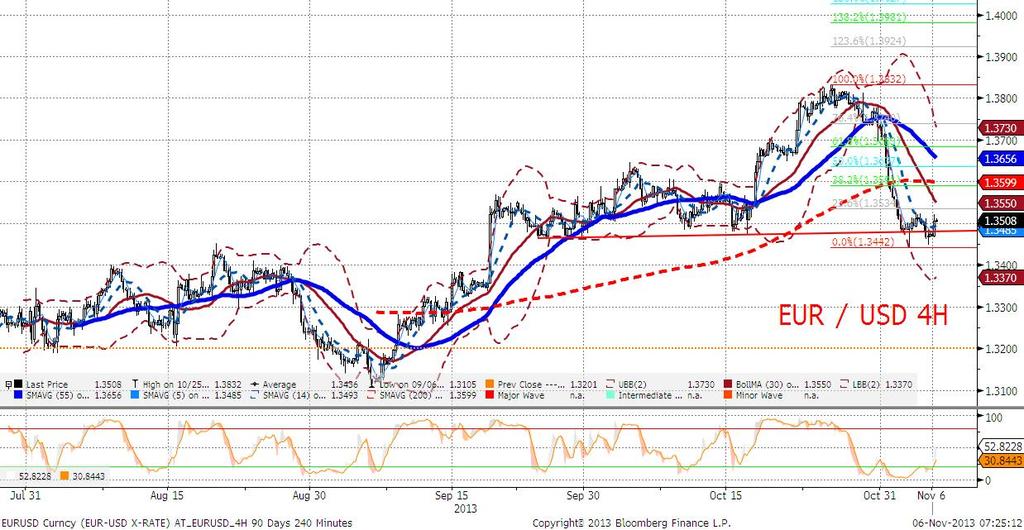This screenshot has height=530, width=1024.
Task: Click the Average legend marker icon
Action: pos(254,384)
